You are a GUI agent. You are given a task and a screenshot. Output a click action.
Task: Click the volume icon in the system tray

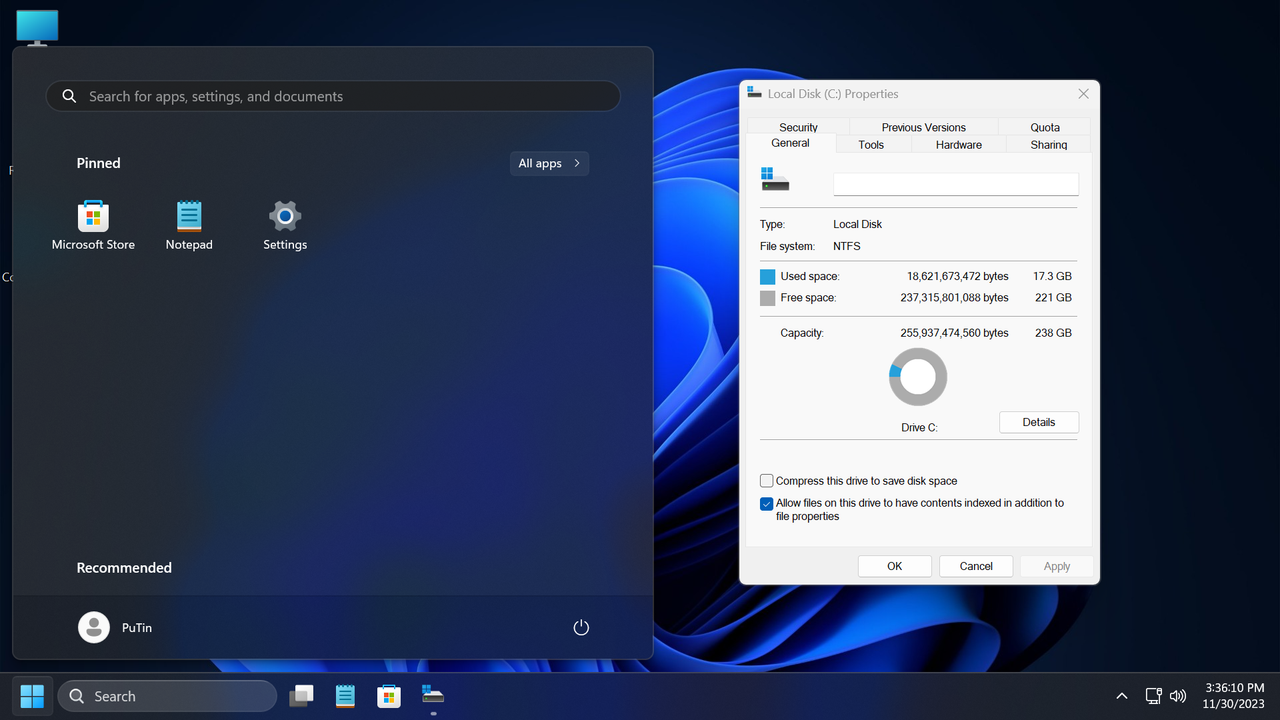(x=1178, y=695)
